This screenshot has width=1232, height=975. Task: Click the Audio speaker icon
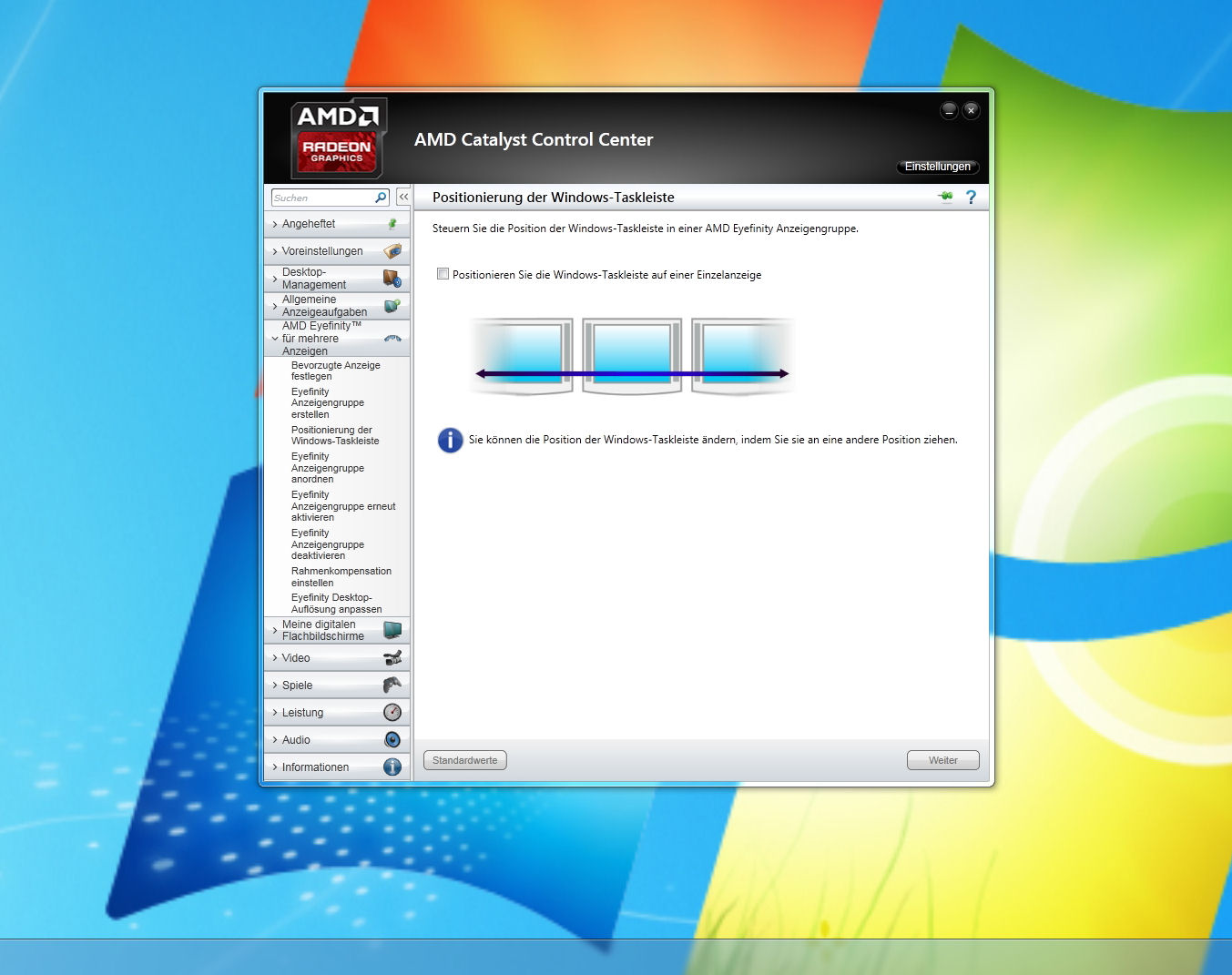coord(392,739)
